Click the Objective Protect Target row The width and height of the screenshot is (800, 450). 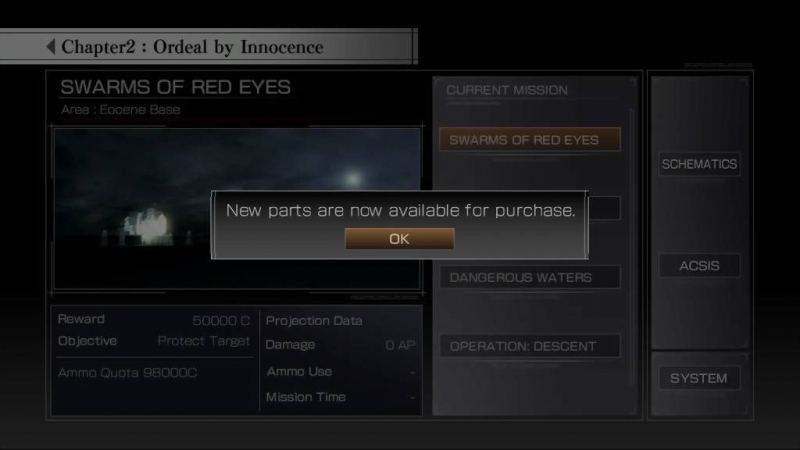[154, 341]
